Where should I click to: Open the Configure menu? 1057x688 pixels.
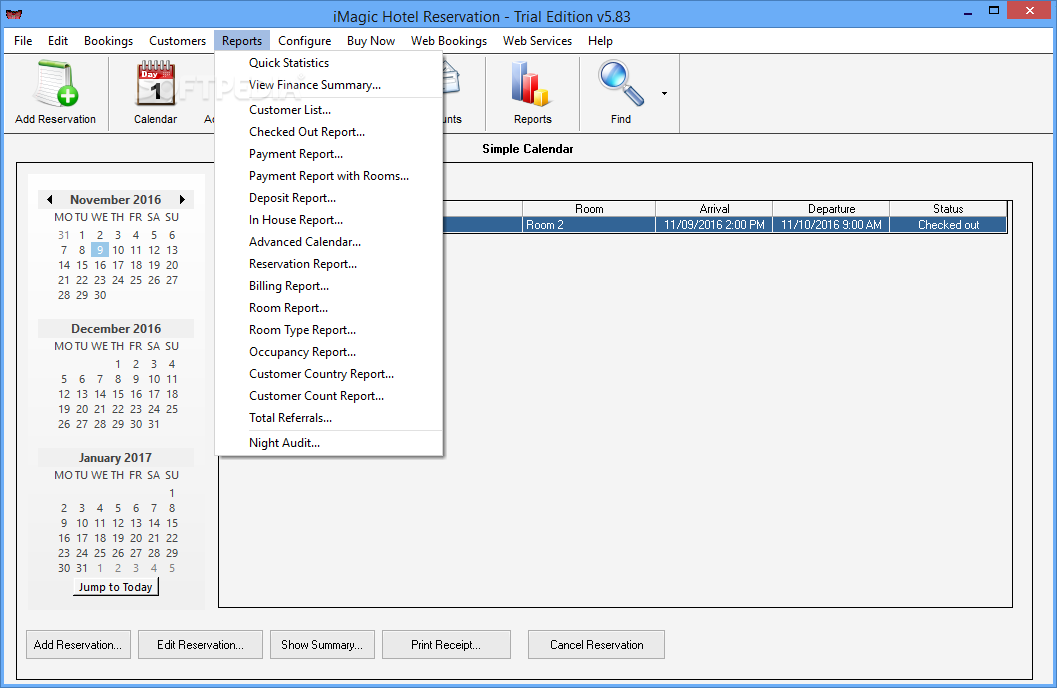click(305, 41)
